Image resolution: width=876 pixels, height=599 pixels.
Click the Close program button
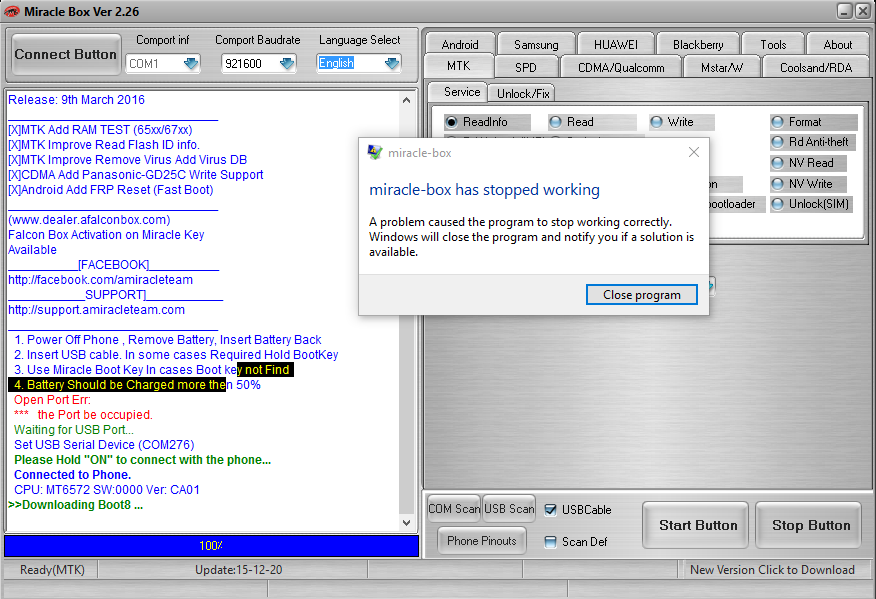coord(641,294)
